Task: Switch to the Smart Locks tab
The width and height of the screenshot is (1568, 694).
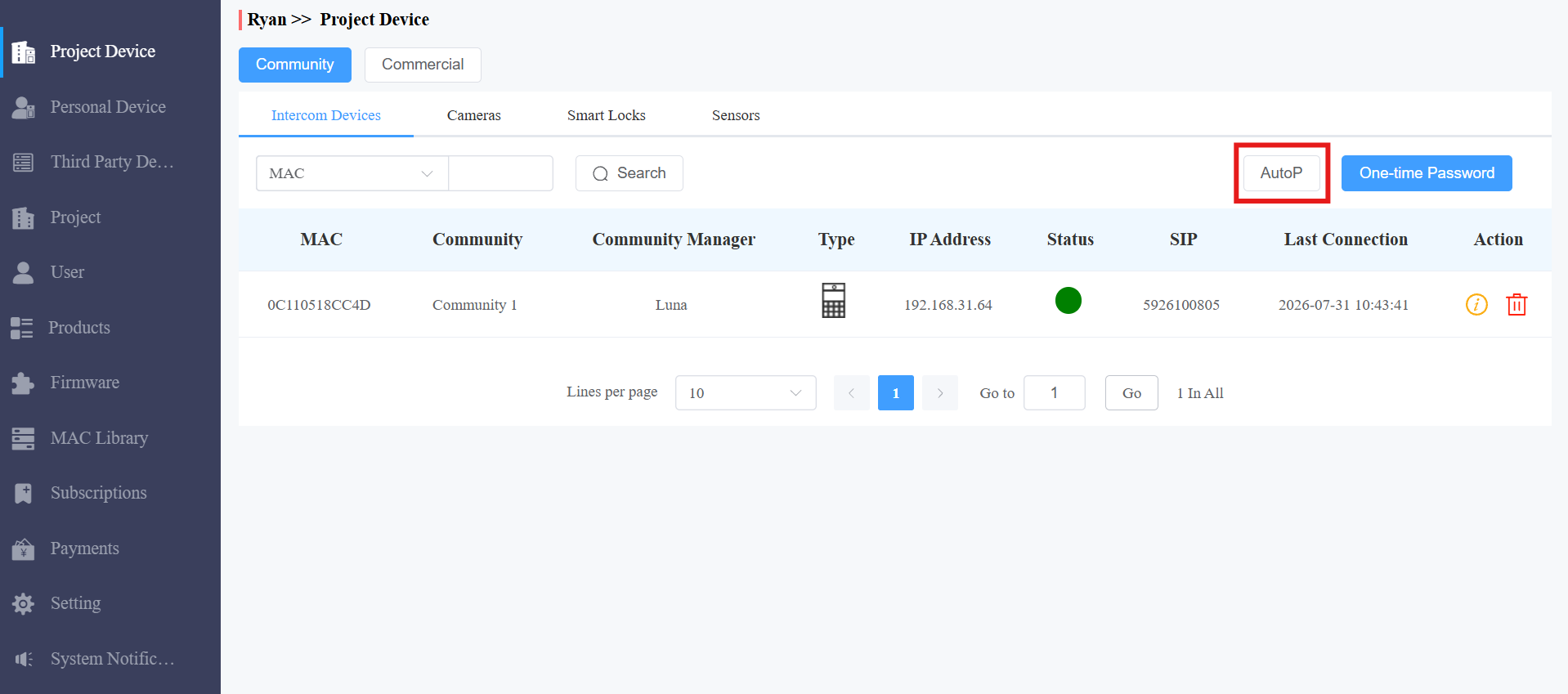Action: pos(607,115)
